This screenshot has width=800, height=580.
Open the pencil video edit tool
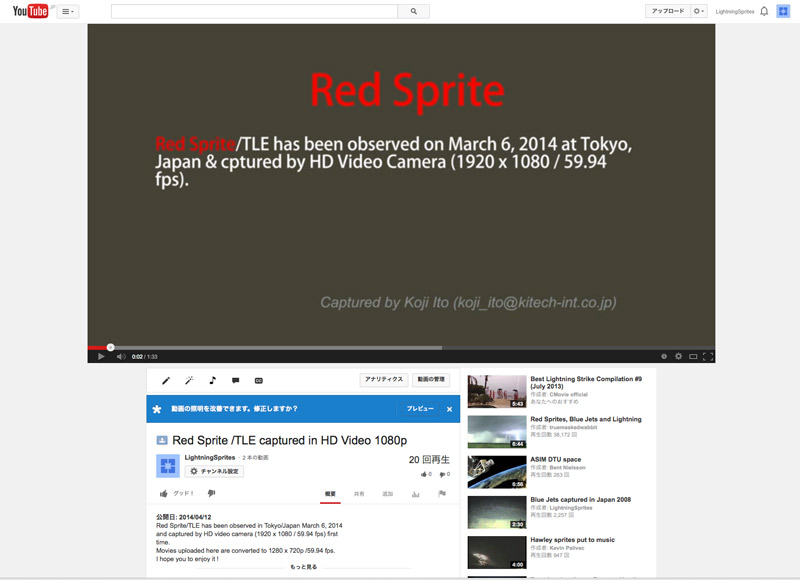point(166,380)
